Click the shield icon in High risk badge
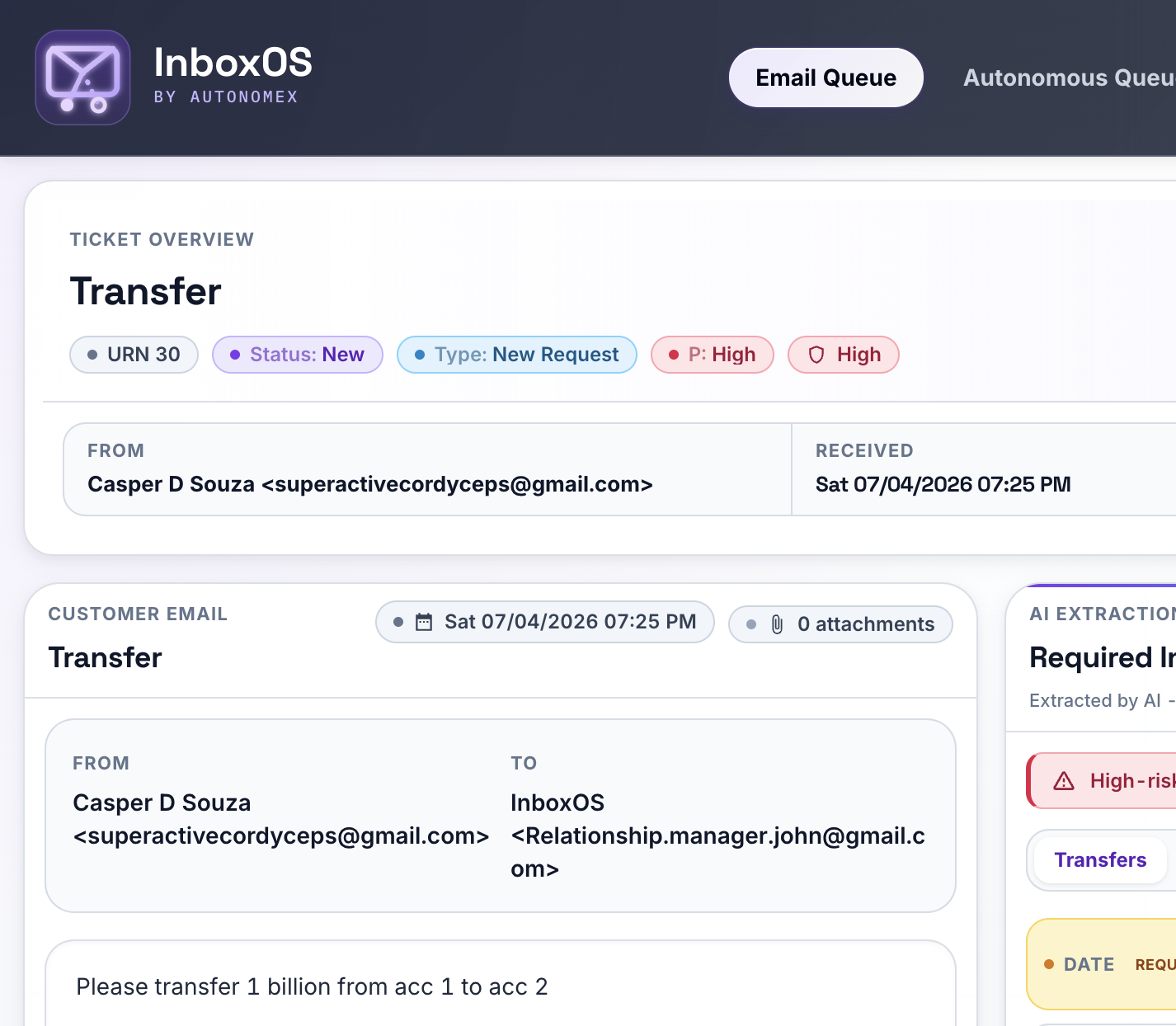This screenshot has height=1026, width=1176. point(816,355)
